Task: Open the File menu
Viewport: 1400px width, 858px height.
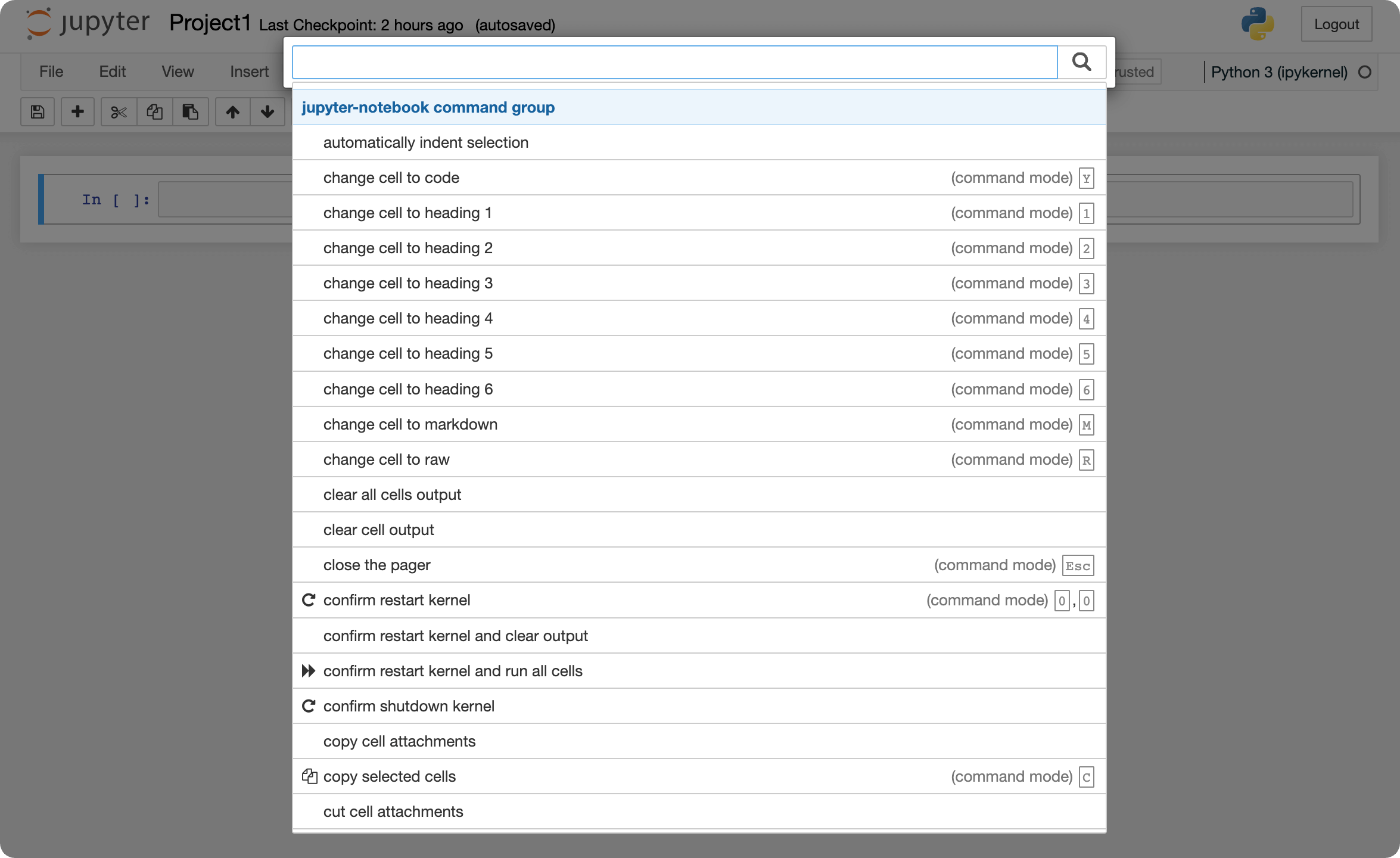Action: click(51, 71)
